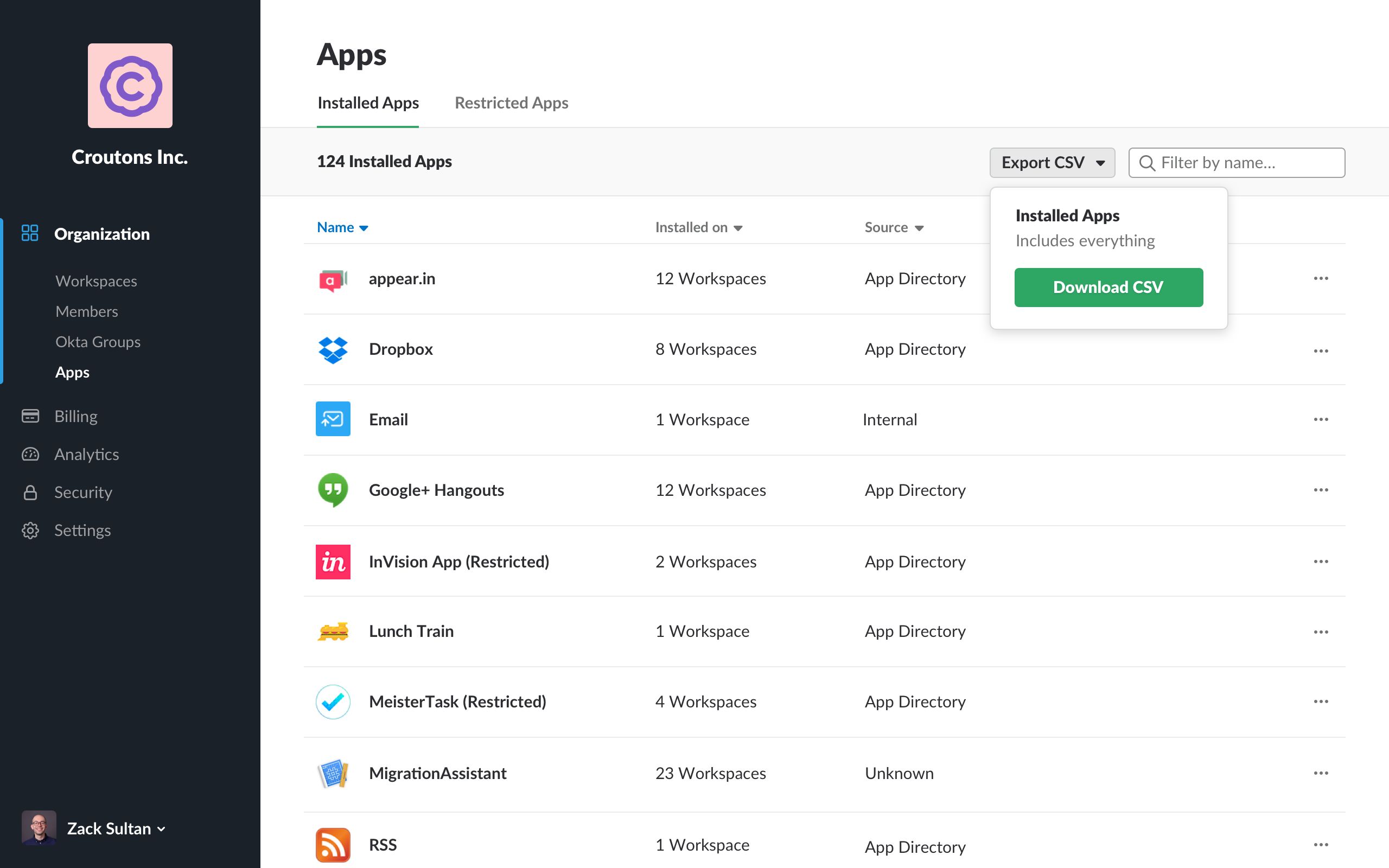The image size is (1389, 868).
Task: Toggle the Export CSV dropdown
Action: pos(1052,162)
